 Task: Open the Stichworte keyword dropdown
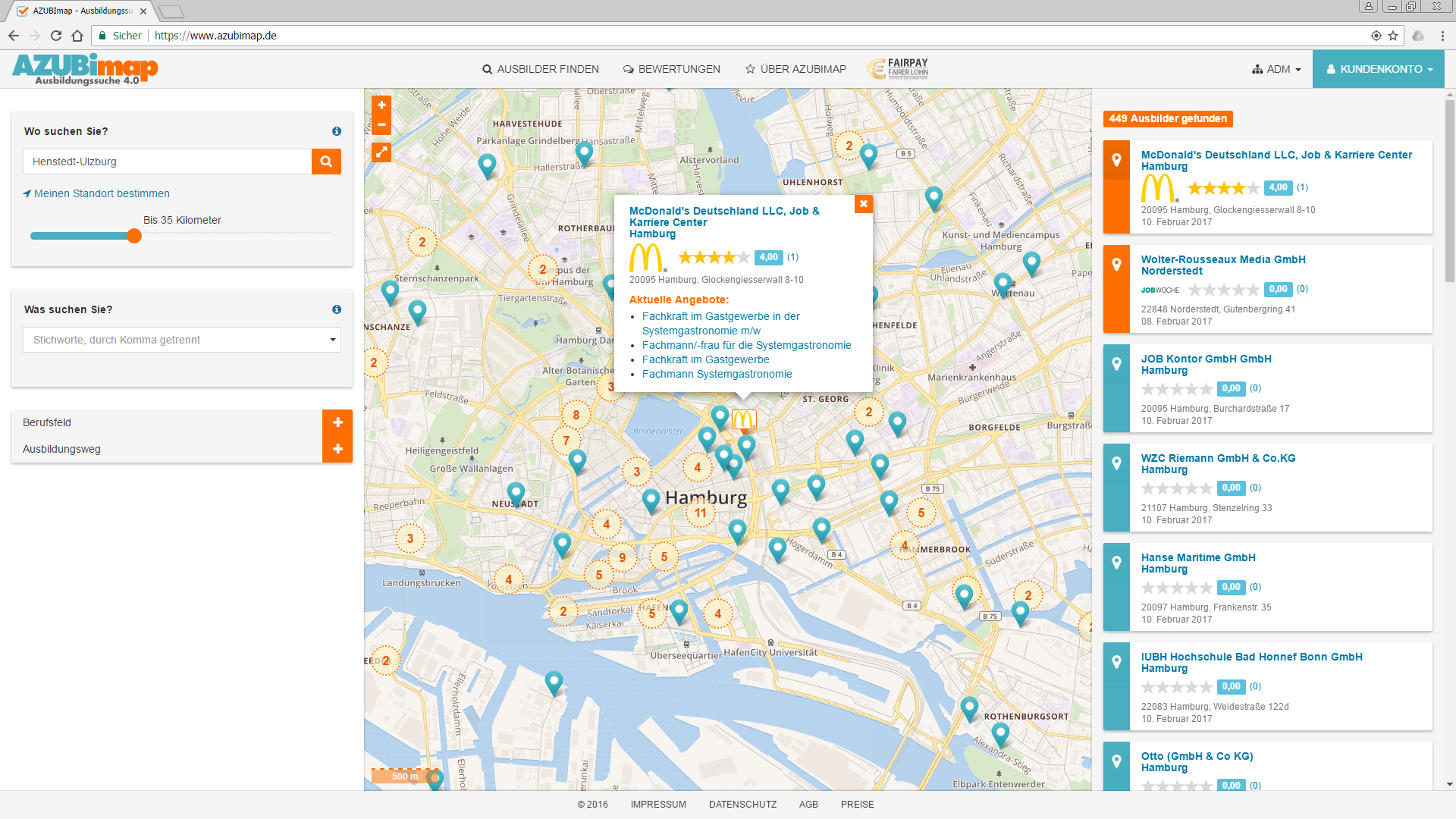[x=332, y=340]
